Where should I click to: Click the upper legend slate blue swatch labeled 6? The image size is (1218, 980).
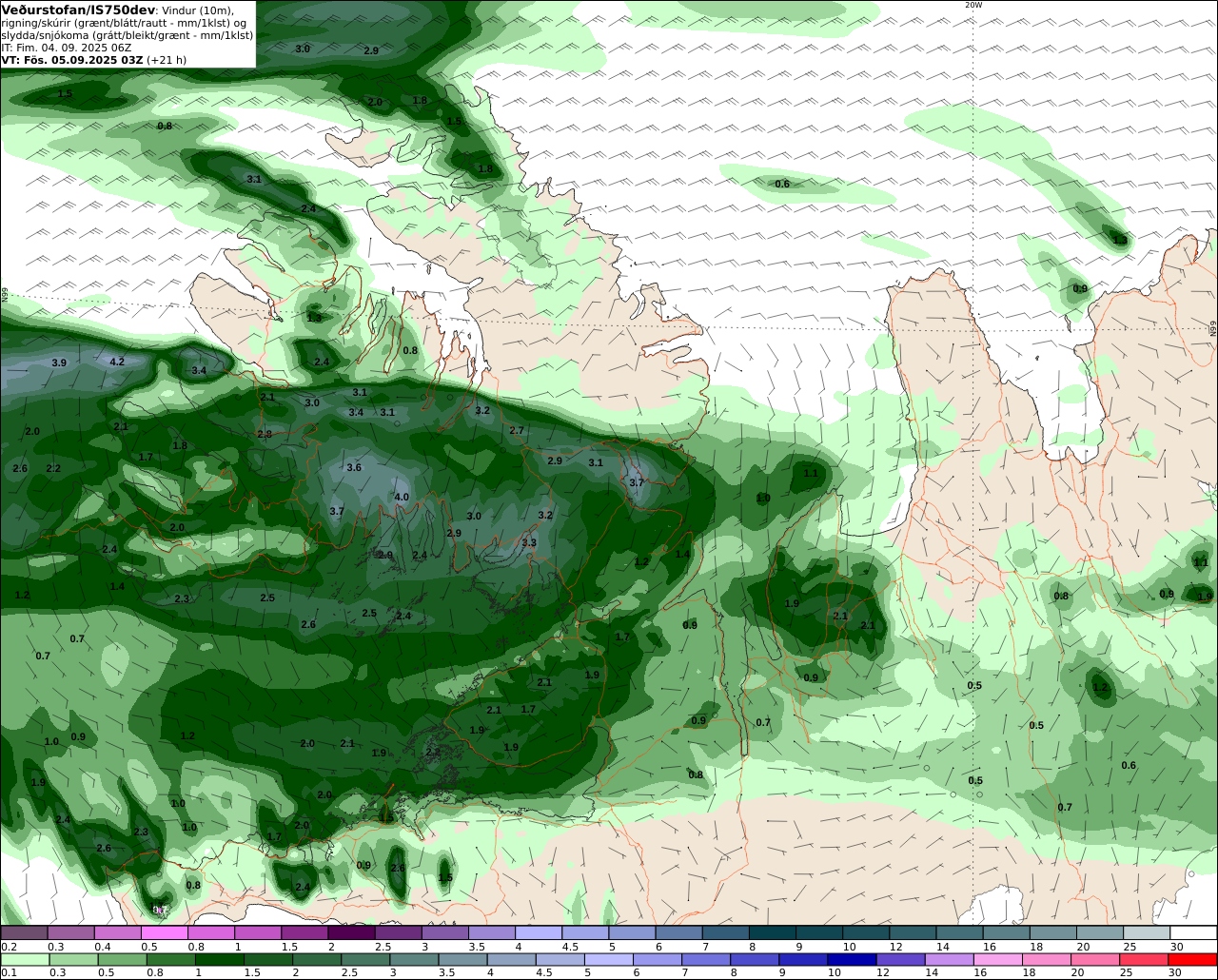click(679, 932)
